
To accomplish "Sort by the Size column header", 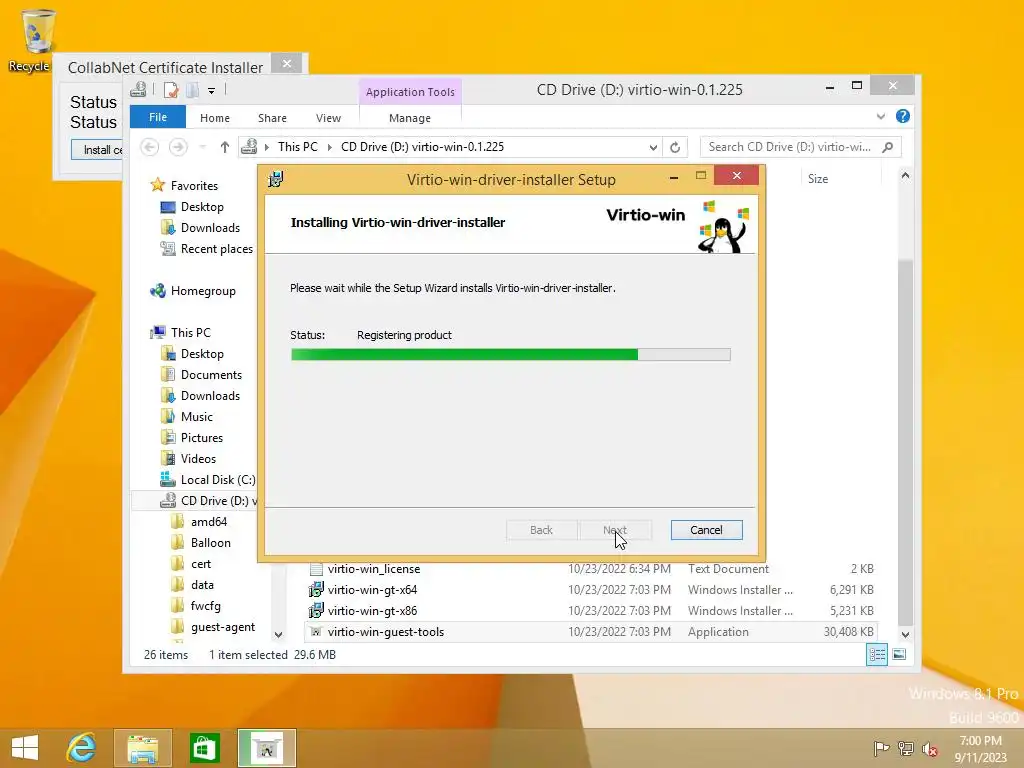I will 818,179.
